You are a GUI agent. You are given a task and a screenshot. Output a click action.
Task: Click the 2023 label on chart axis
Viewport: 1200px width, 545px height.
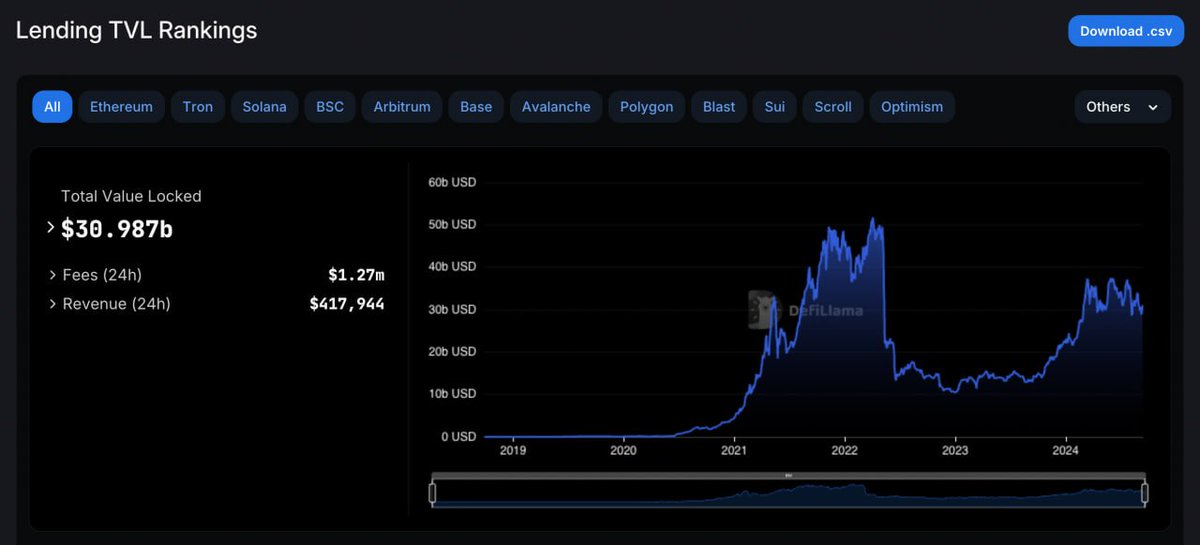tap(955, 450)
